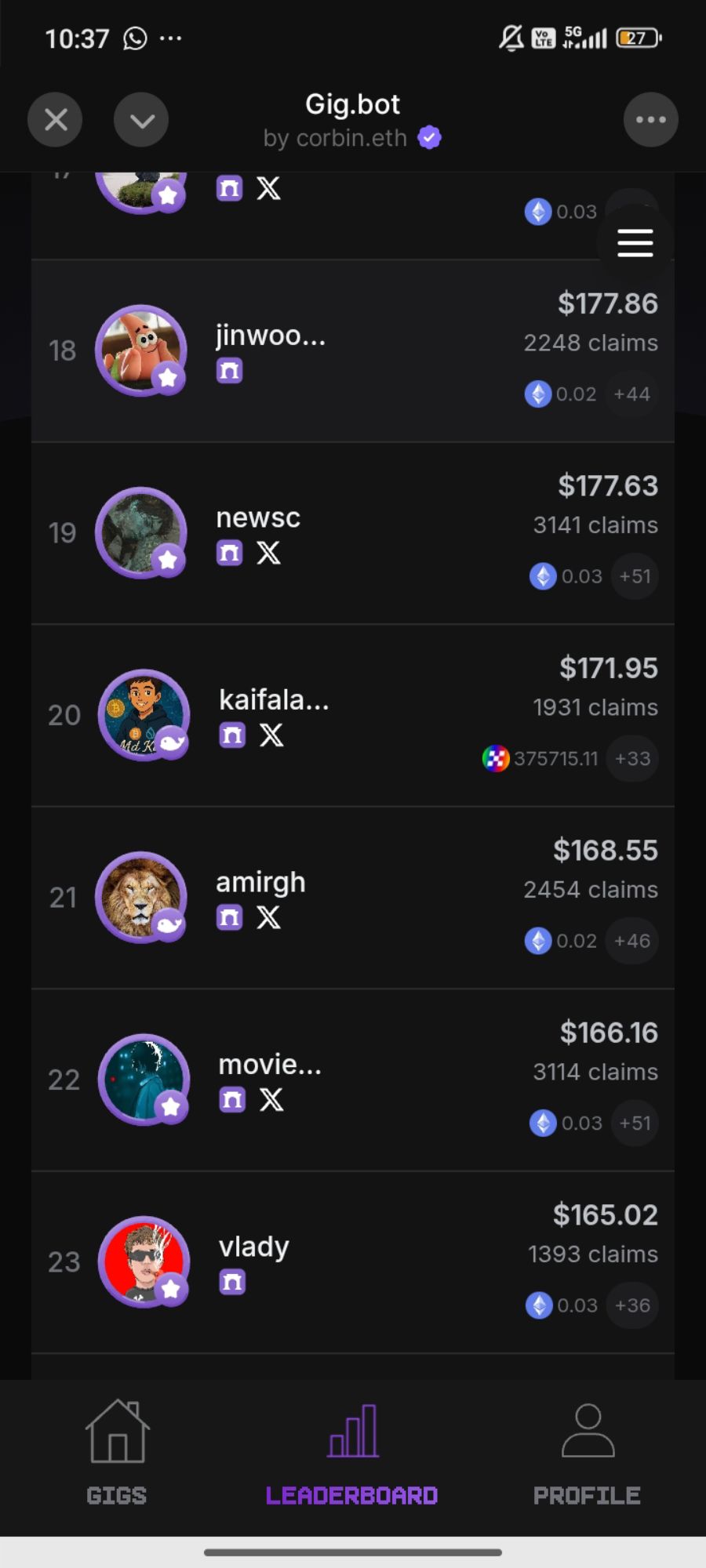Open vlady's profile picture
The width and height of the screenshot is (706, 1568).
click(143, 1261)
